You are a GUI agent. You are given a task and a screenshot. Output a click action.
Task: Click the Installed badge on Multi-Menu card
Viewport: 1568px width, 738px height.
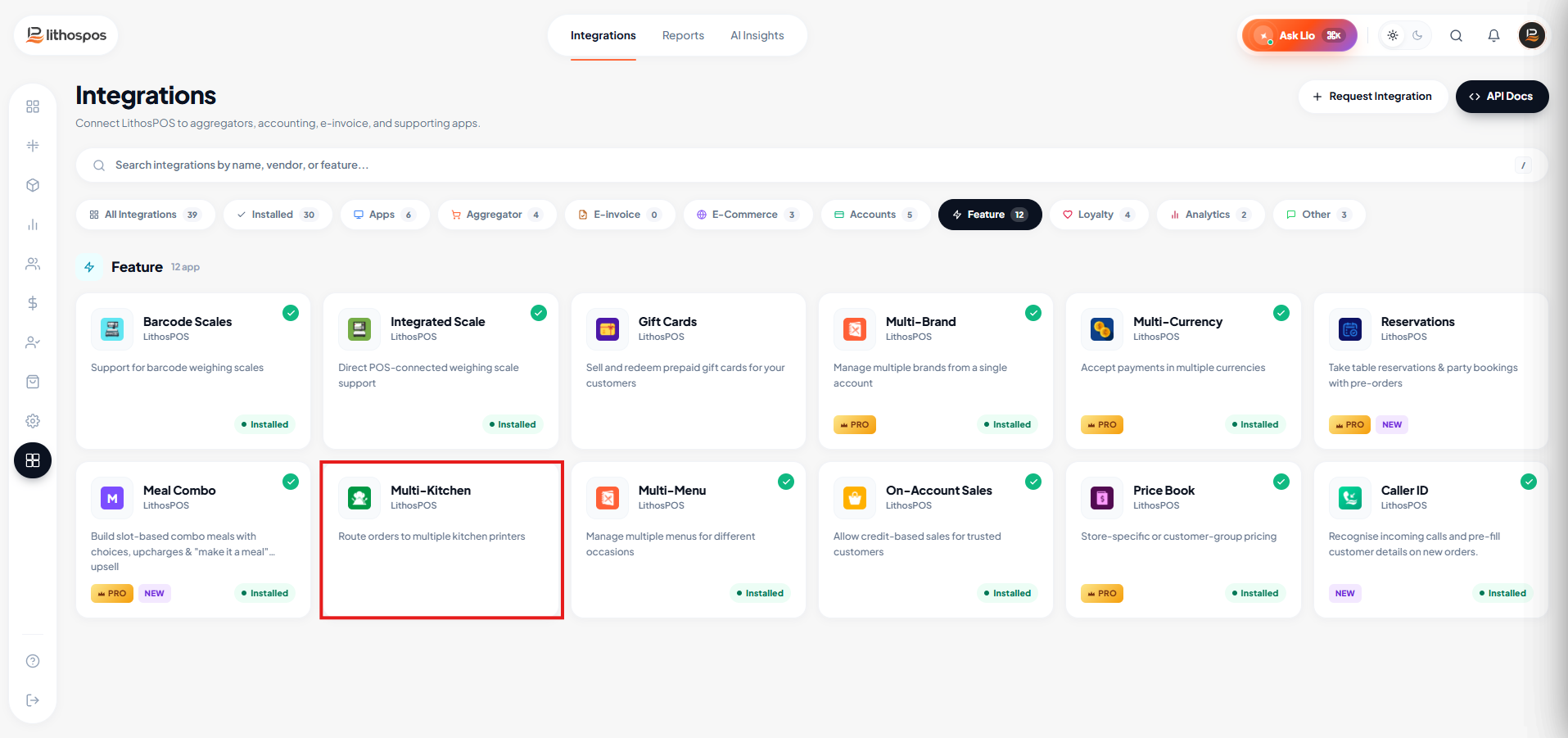(x=760, y=593)
